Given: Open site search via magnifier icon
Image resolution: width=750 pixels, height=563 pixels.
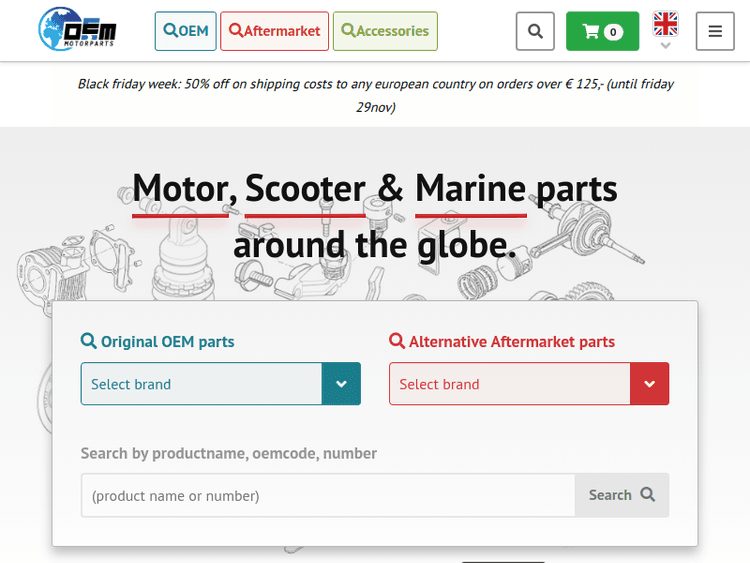Looking at the screenshot, I should pos(535,31).
